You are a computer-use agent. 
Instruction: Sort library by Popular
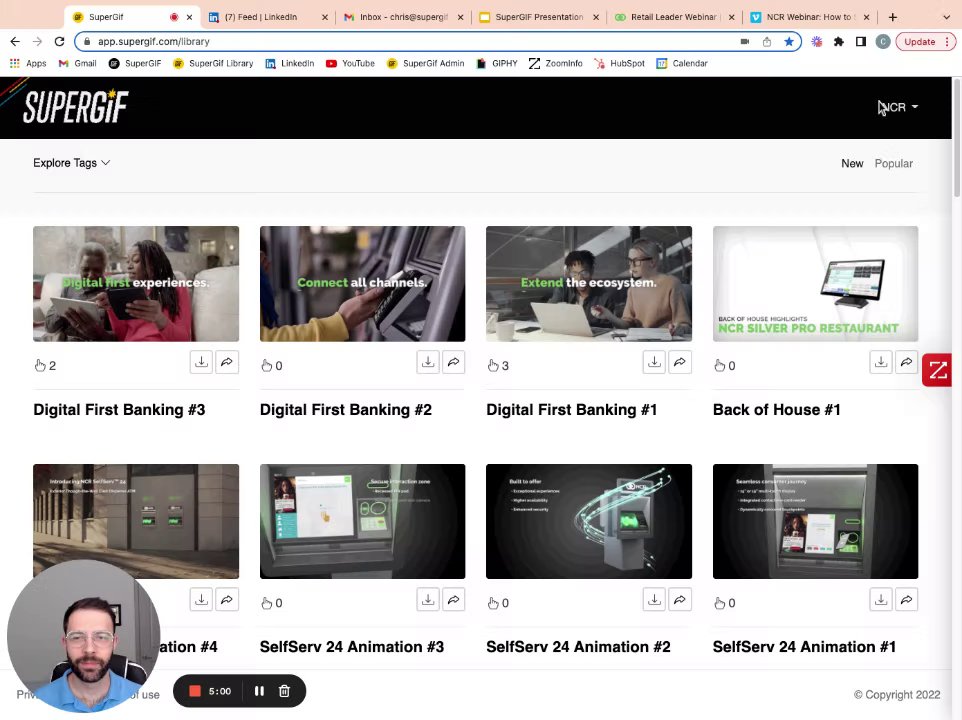click(893, 164)
